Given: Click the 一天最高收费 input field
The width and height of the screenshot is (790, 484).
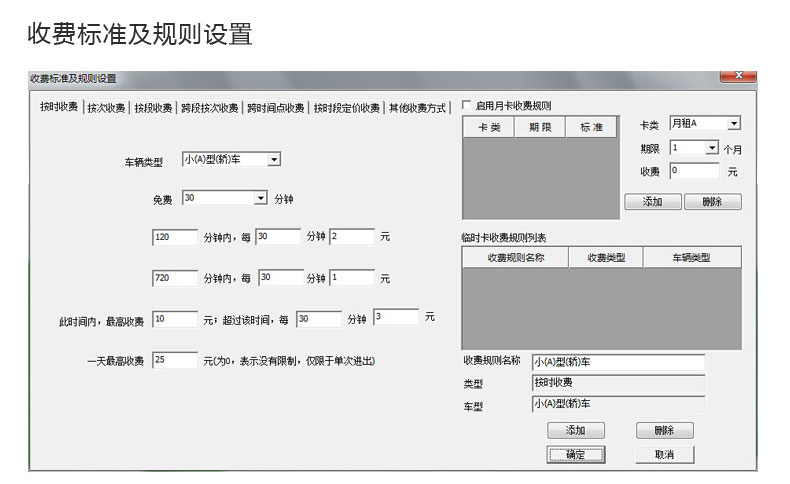Looking at the screenshot, I should pyautogui.click(x=175, y=360).
